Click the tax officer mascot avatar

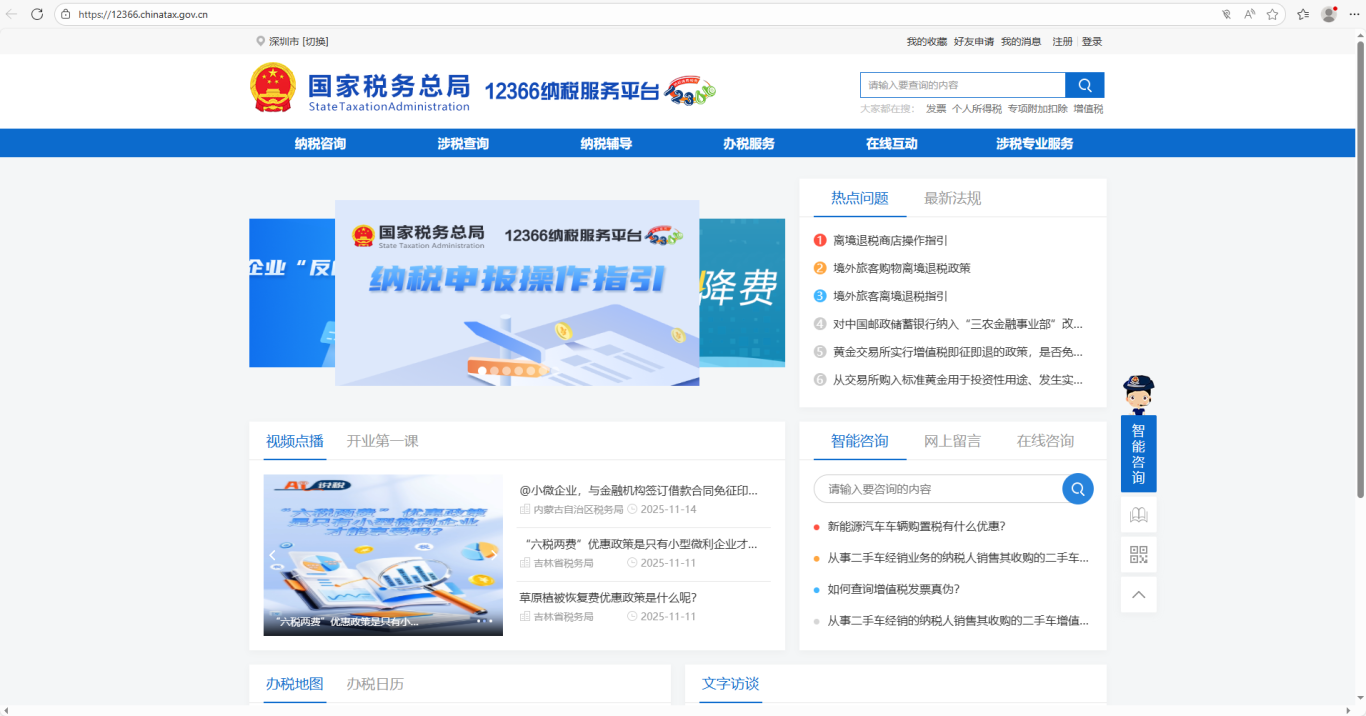(x=1138, y=394)
